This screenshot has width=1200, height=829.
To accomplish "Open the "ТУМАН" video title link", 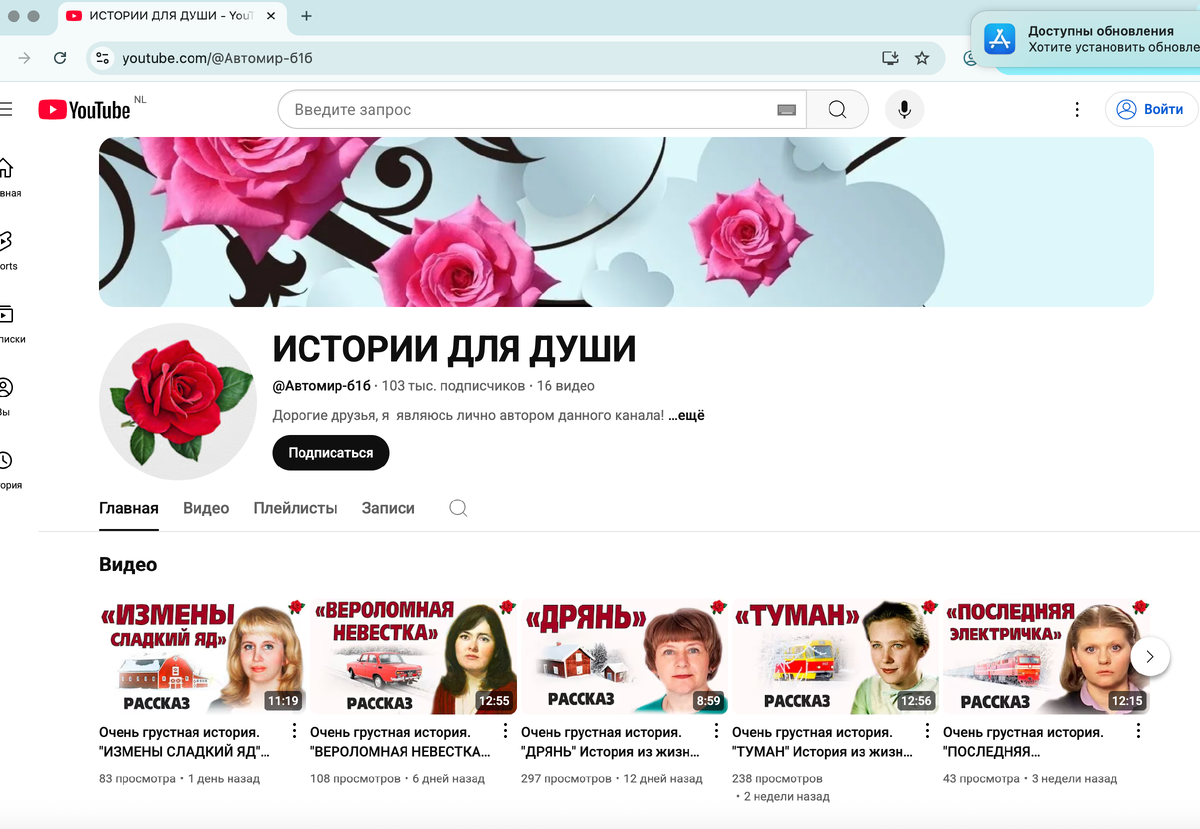I will click(x=822, y=742).
